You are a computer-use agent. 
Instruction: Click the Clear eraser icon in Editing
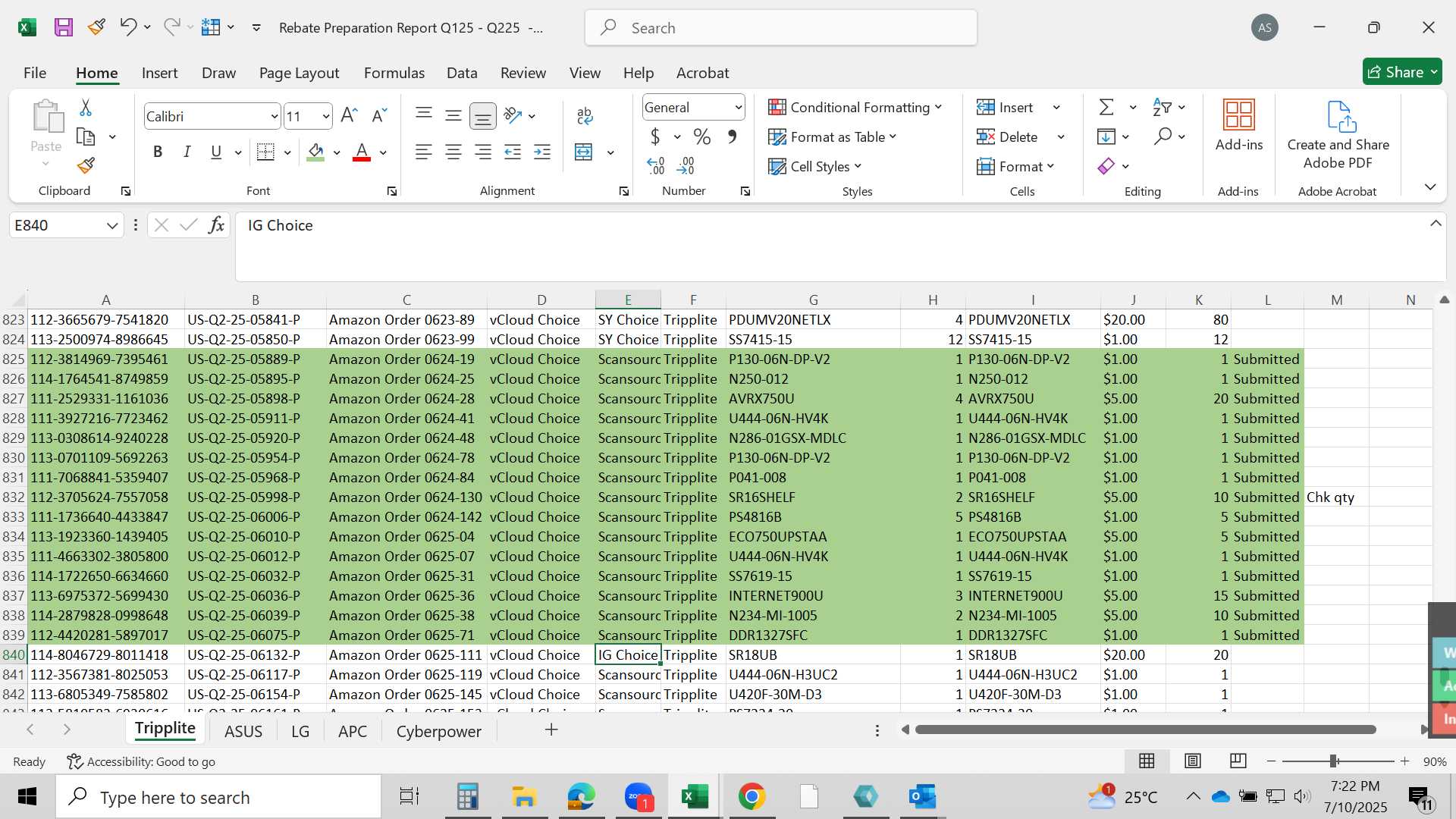tap(1106, 166)
